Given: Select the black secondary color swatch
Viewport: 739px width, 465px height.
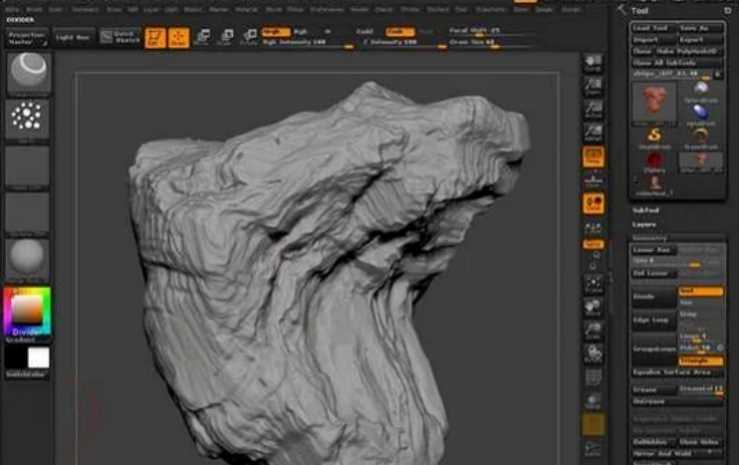Looking at the screenshot, I should tap(16, 358).
